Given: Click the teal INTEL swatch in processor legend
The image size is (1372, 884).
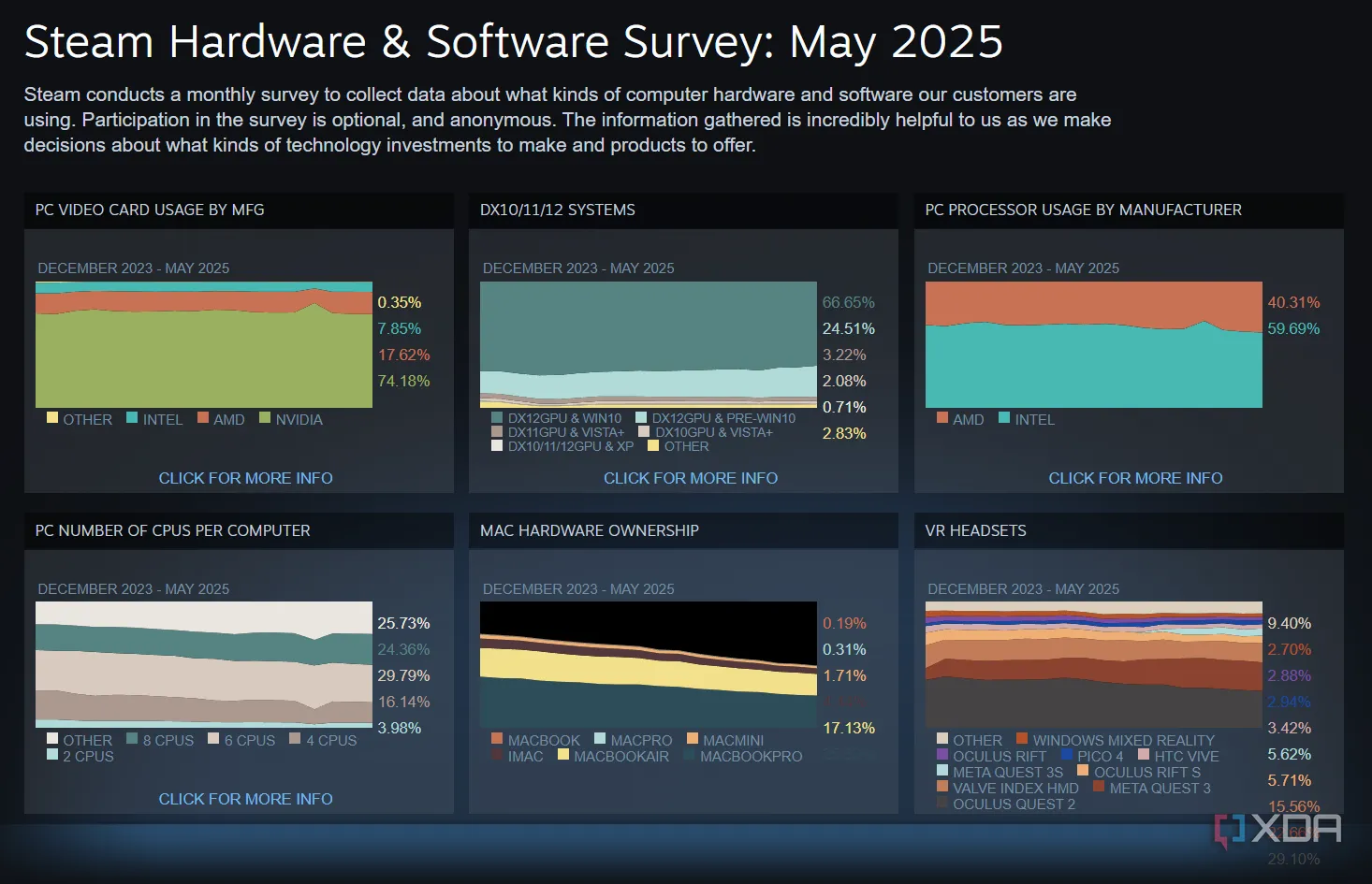Looking at the screenshot, I should [x=1004, y=418].
